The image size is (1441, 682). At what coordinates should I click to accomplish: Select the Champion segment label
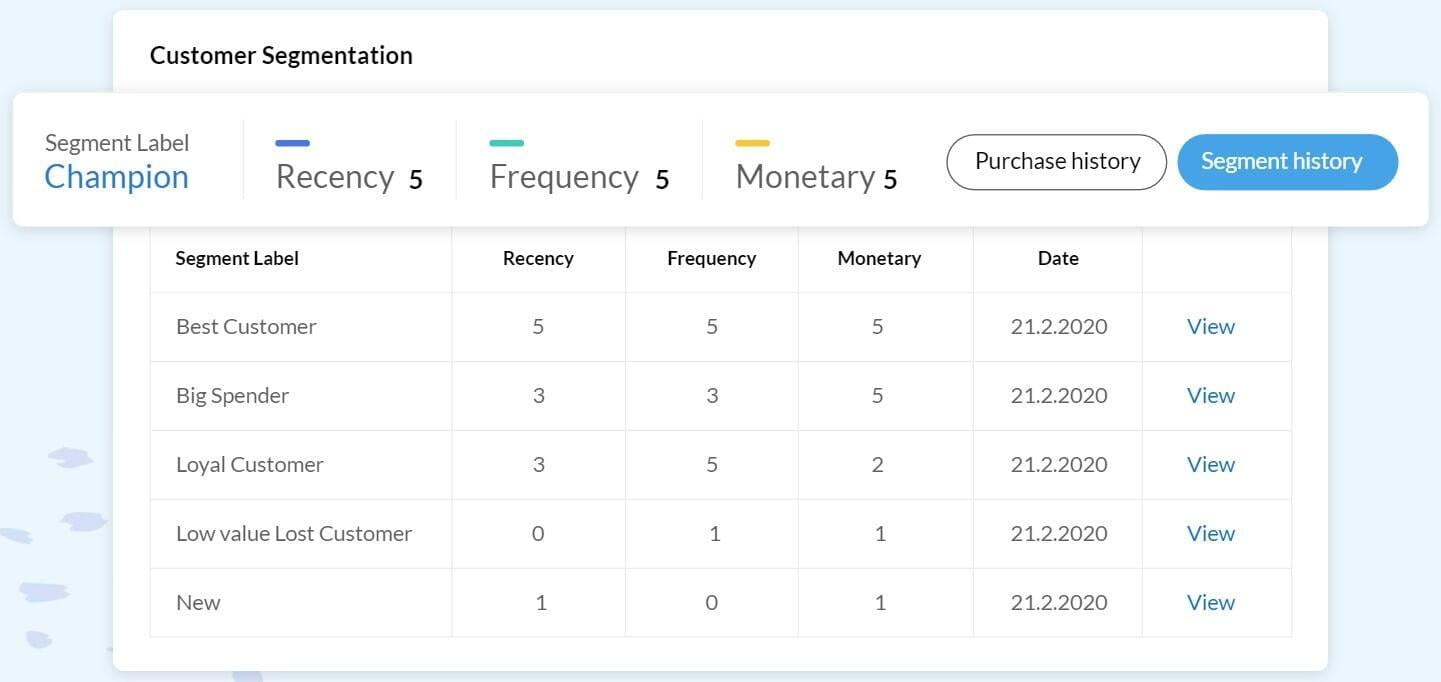[117, 177]
